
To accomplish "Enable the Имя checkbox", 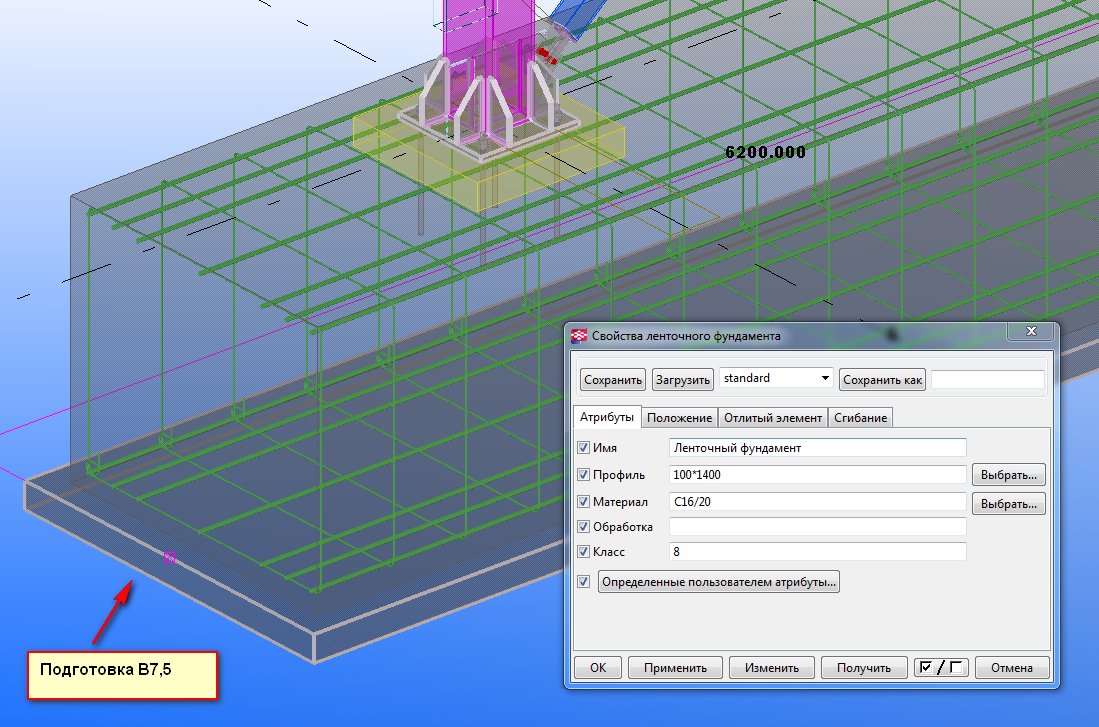I will 584,448.
